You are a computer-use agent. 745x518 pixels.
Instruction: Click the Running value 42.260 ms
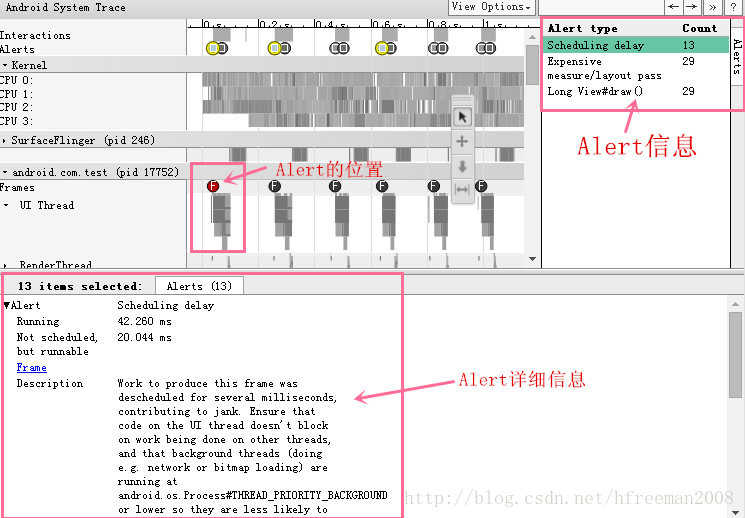pos(144,321)
